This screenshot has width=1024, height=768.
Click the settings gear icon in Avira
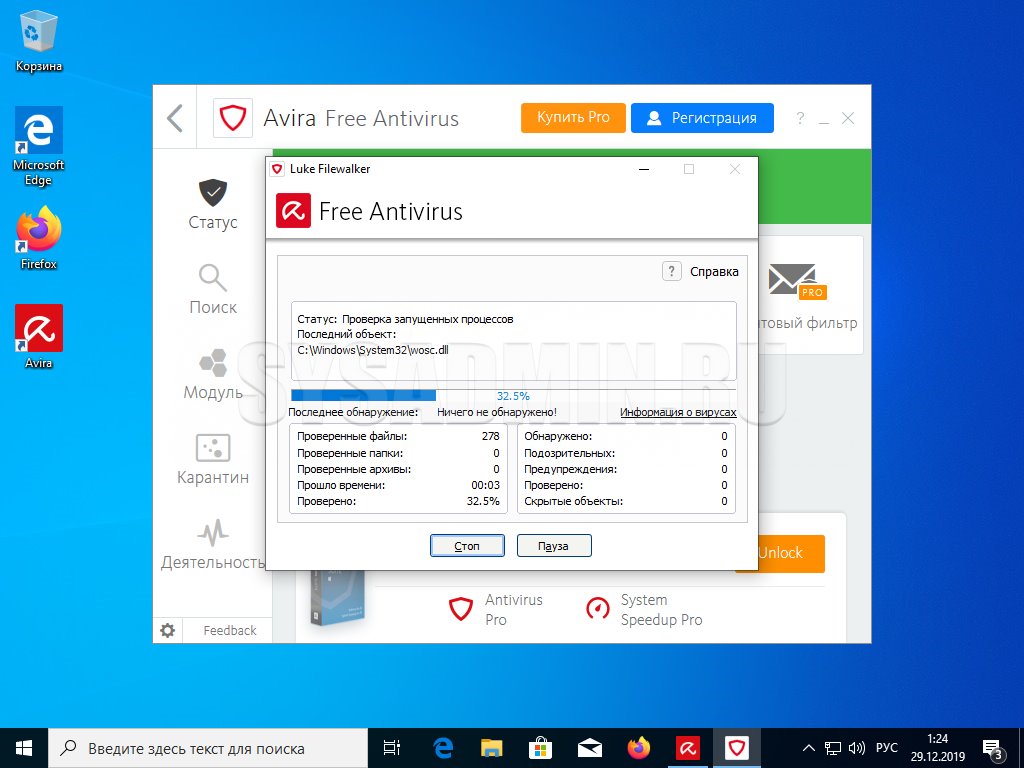168,630
